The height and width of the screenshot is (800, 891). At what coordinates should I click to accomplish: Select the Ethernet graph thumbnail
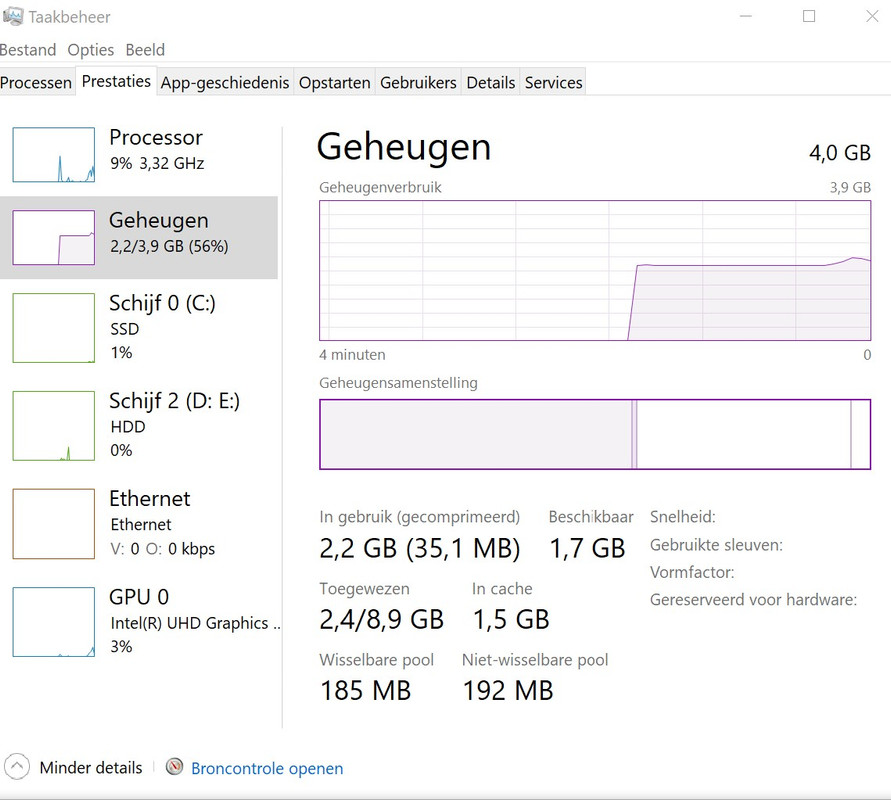54,523
